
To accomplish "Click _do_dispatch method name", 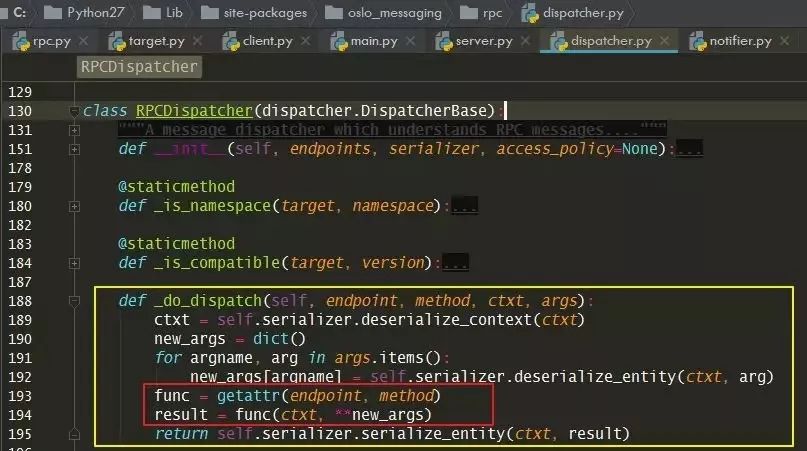I will click(208, 301).
